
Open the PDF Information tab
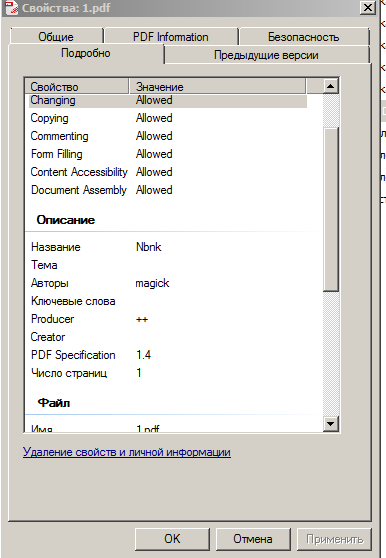[171, 36]
